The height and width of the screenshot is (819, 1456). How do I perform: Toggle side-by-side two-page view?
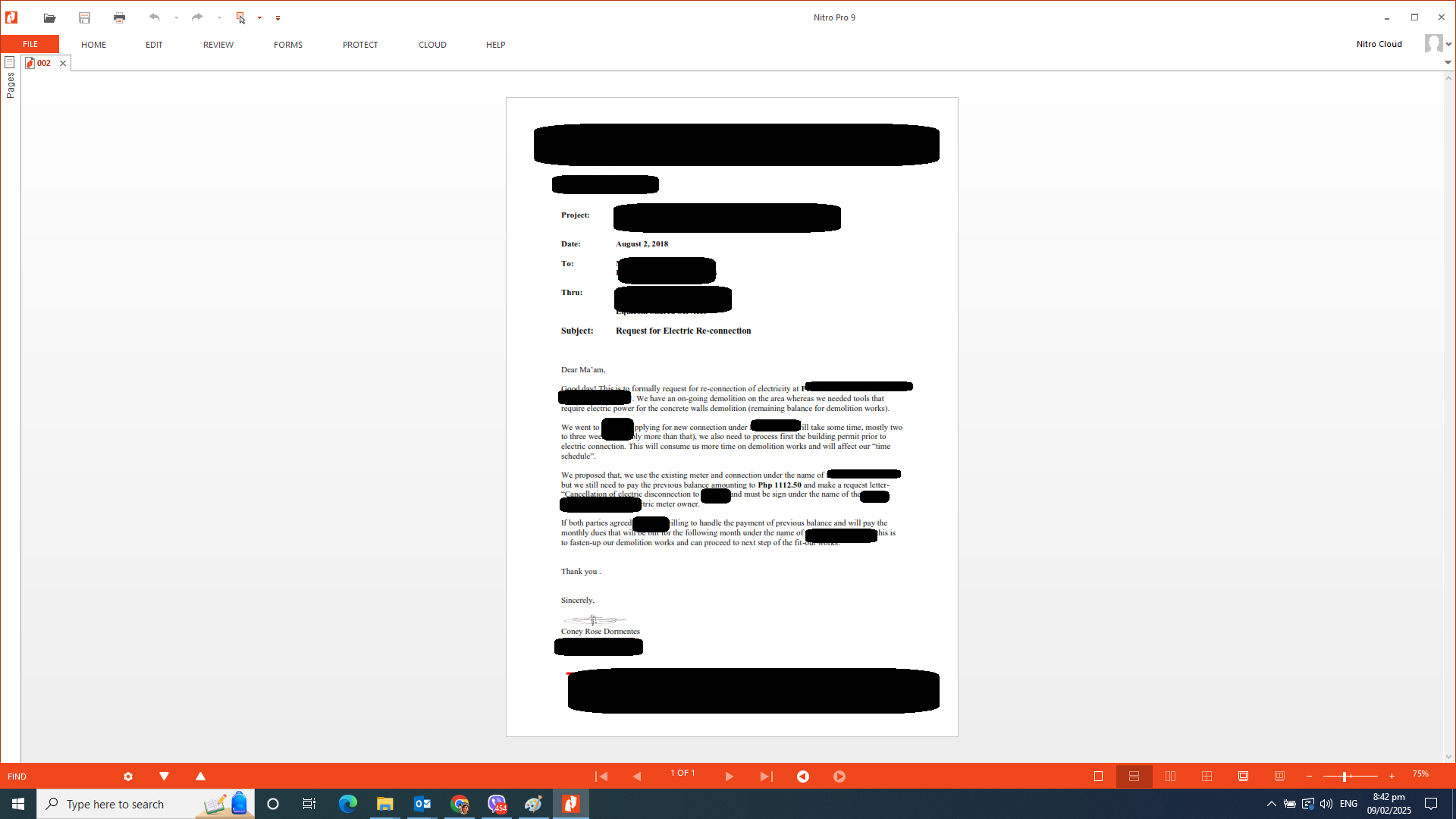[1170, 776]
